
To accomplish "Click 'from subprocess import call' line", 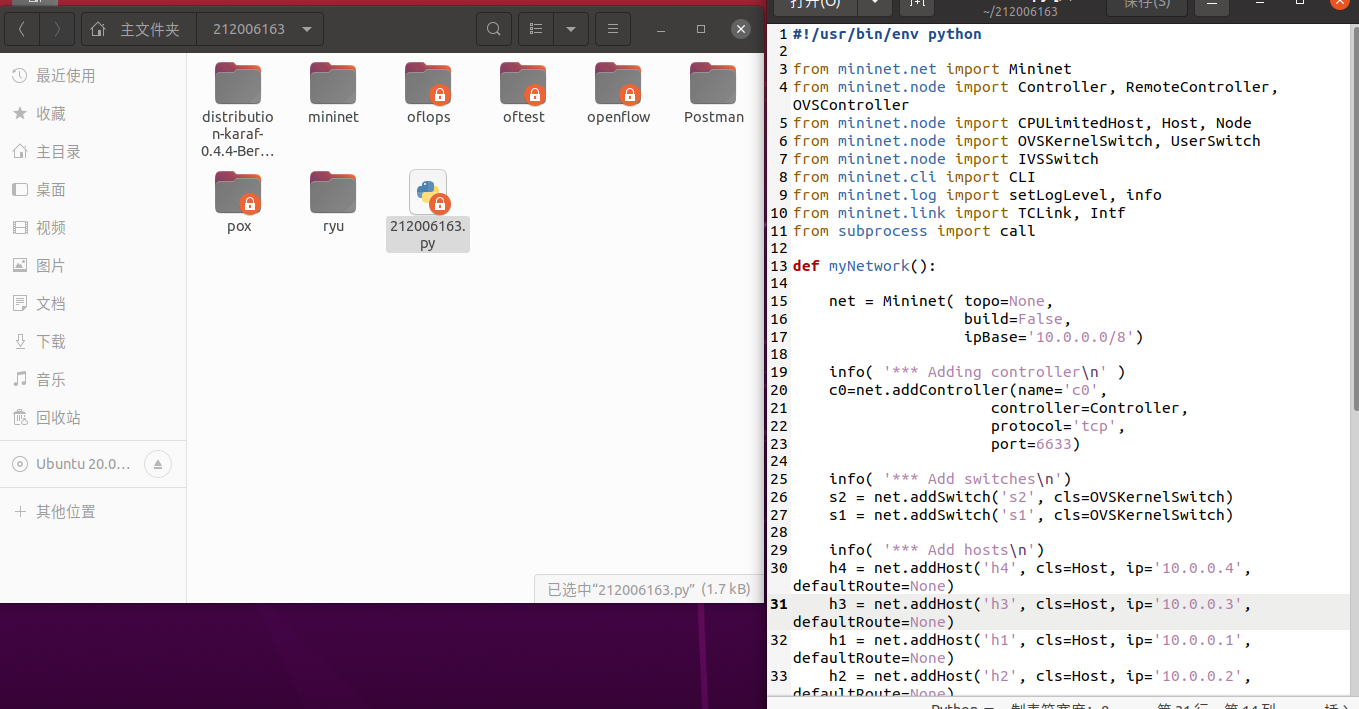I will (914, 231).
